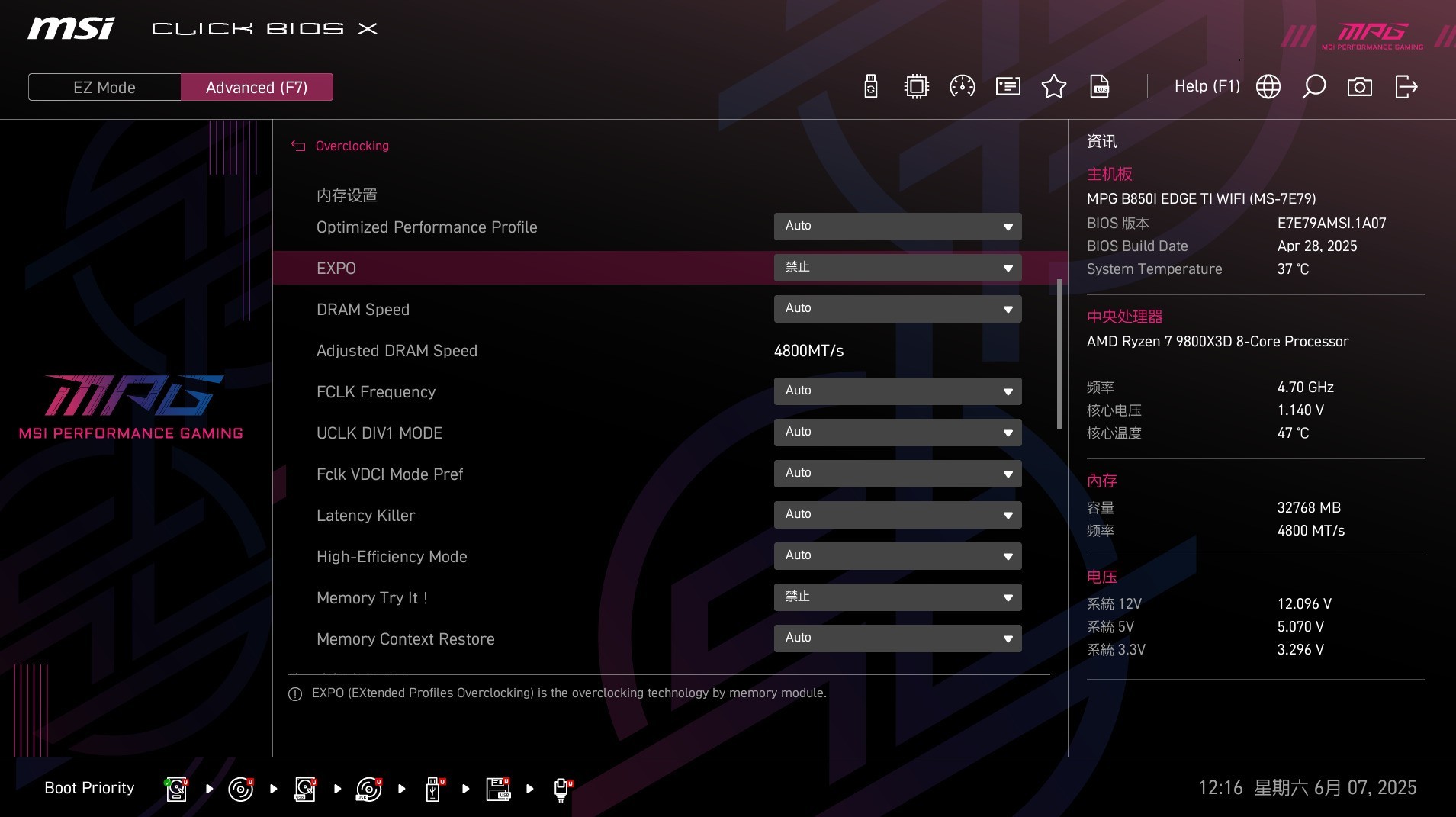Select the hard disk boot device icon
The width and height of the screenshot is (1456, 817).
click(177, 788)
